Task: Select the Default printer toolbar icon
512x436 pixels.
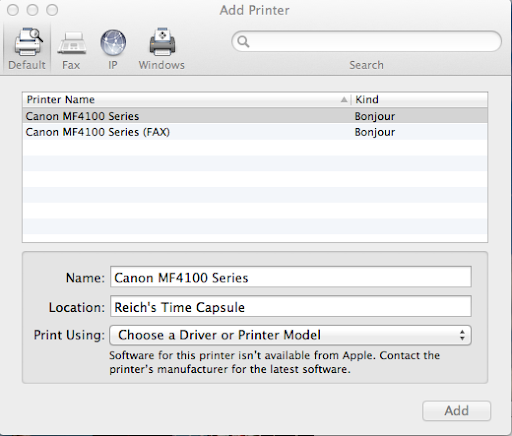Action: 28,41
